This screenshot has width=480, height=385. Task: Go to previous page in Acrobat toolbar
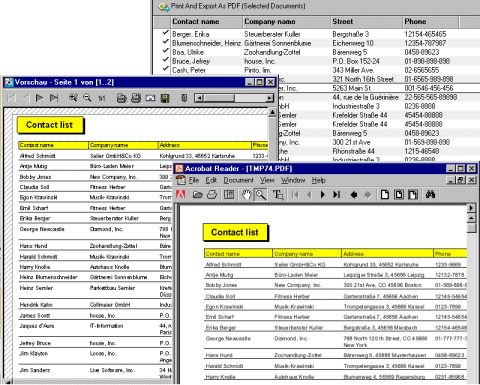309,195
